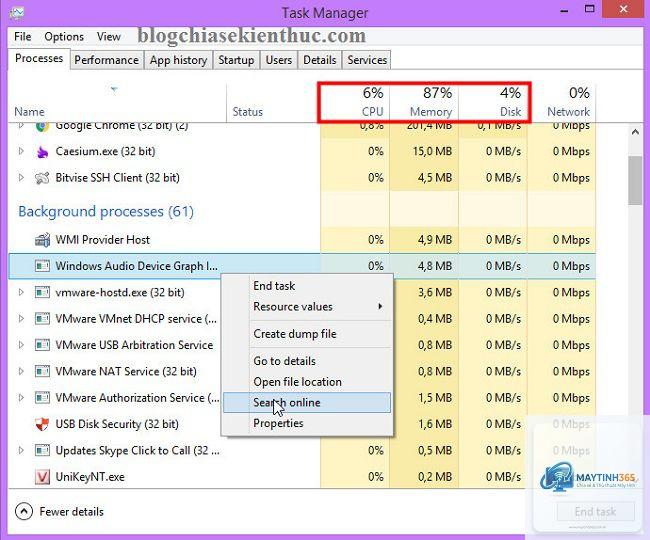Choose Open file location in context menu
This screenshot has width=650, height=540.
(308, 382)
